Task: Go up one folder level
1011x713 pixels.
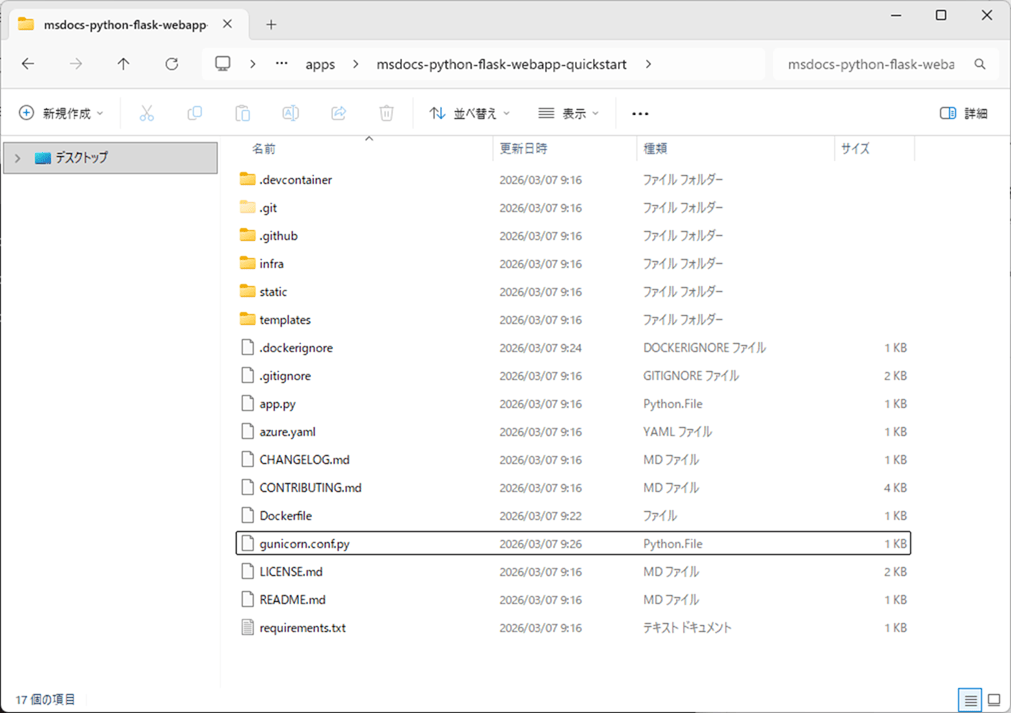Action: 123,64
